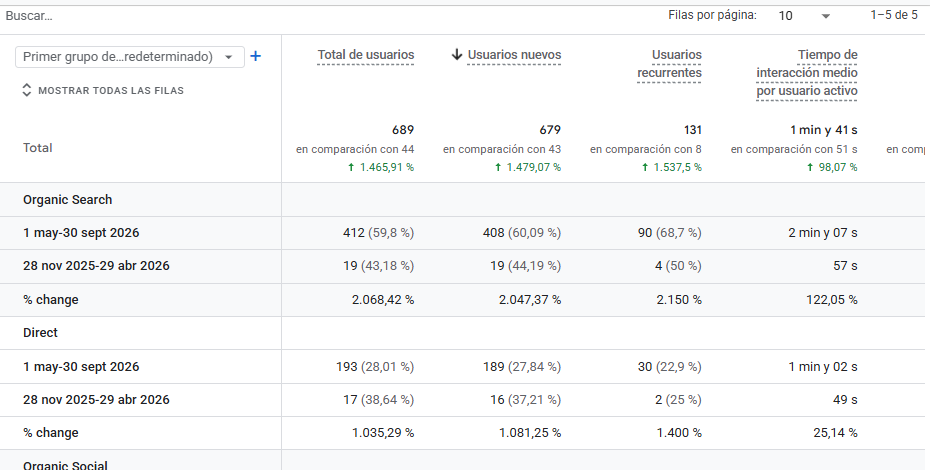This screenshot has height=470, width=930.
Task: Click cell 189 (27,84 %)
Action: coord(522,367)
